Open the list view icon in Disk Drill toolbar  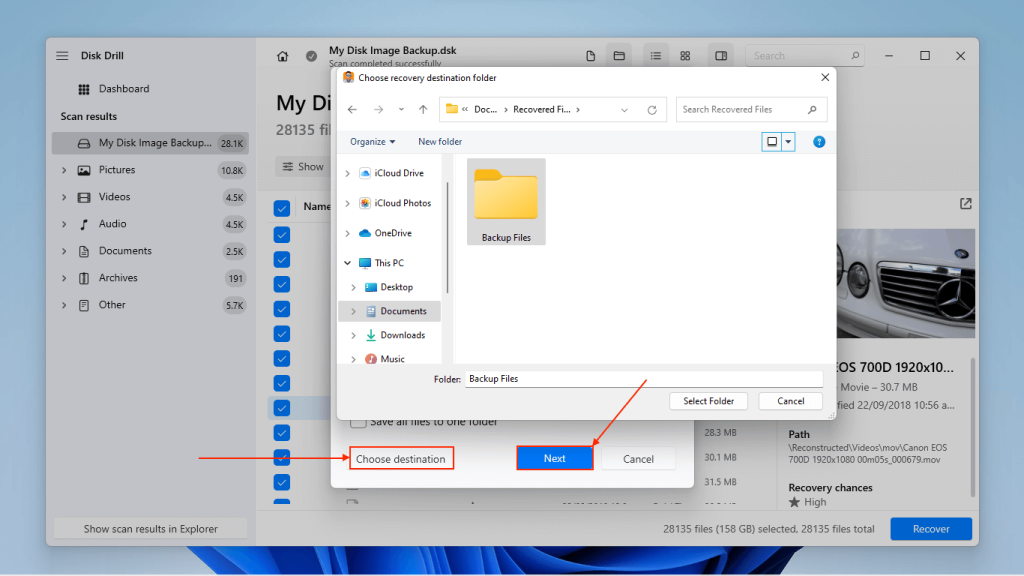658,56
